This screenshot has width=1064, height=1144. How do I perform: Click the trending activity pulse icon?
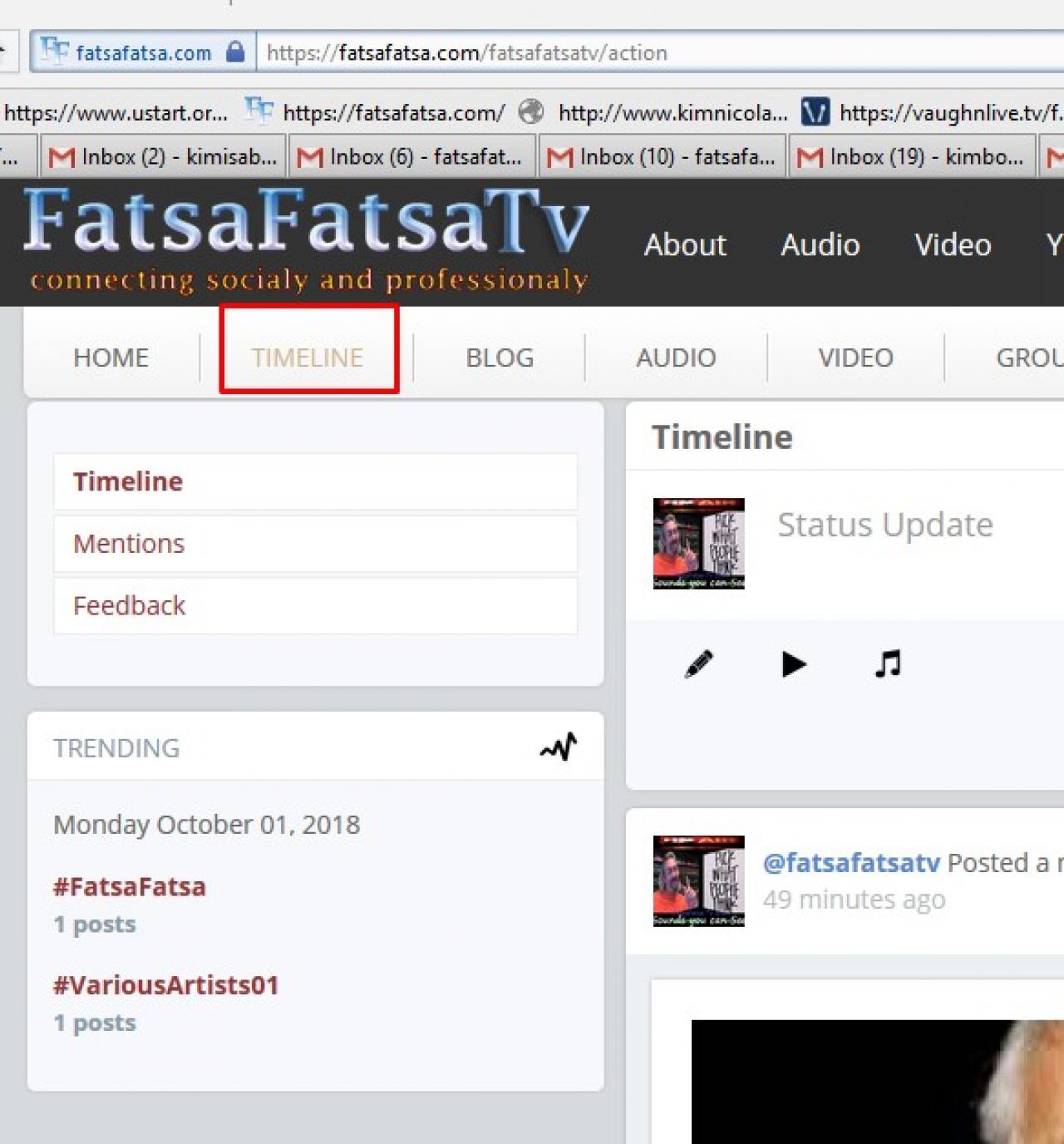point(559,747)
